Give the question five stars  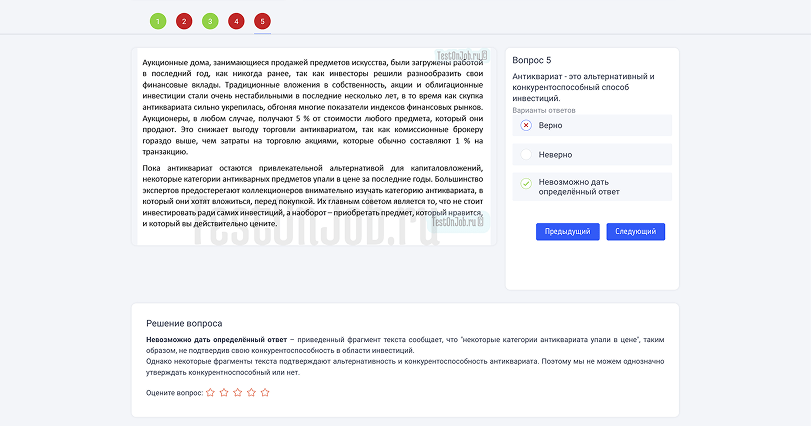click(x=265, y=393)
